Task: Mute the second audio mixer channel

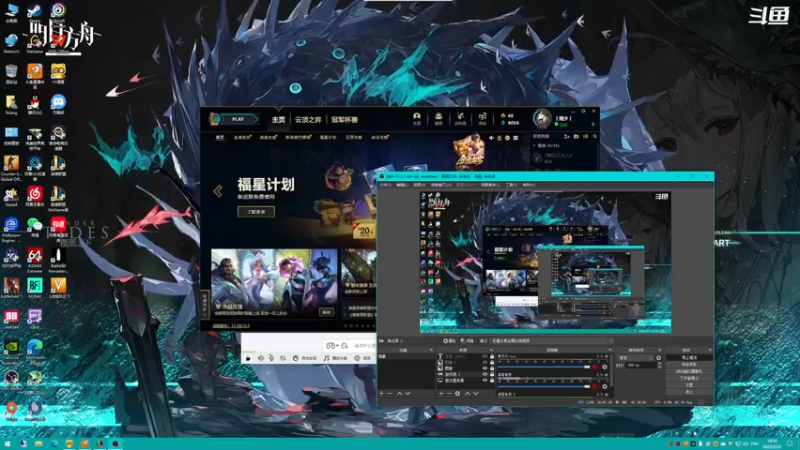Action: pyautogui.click(x=596, y=386)
